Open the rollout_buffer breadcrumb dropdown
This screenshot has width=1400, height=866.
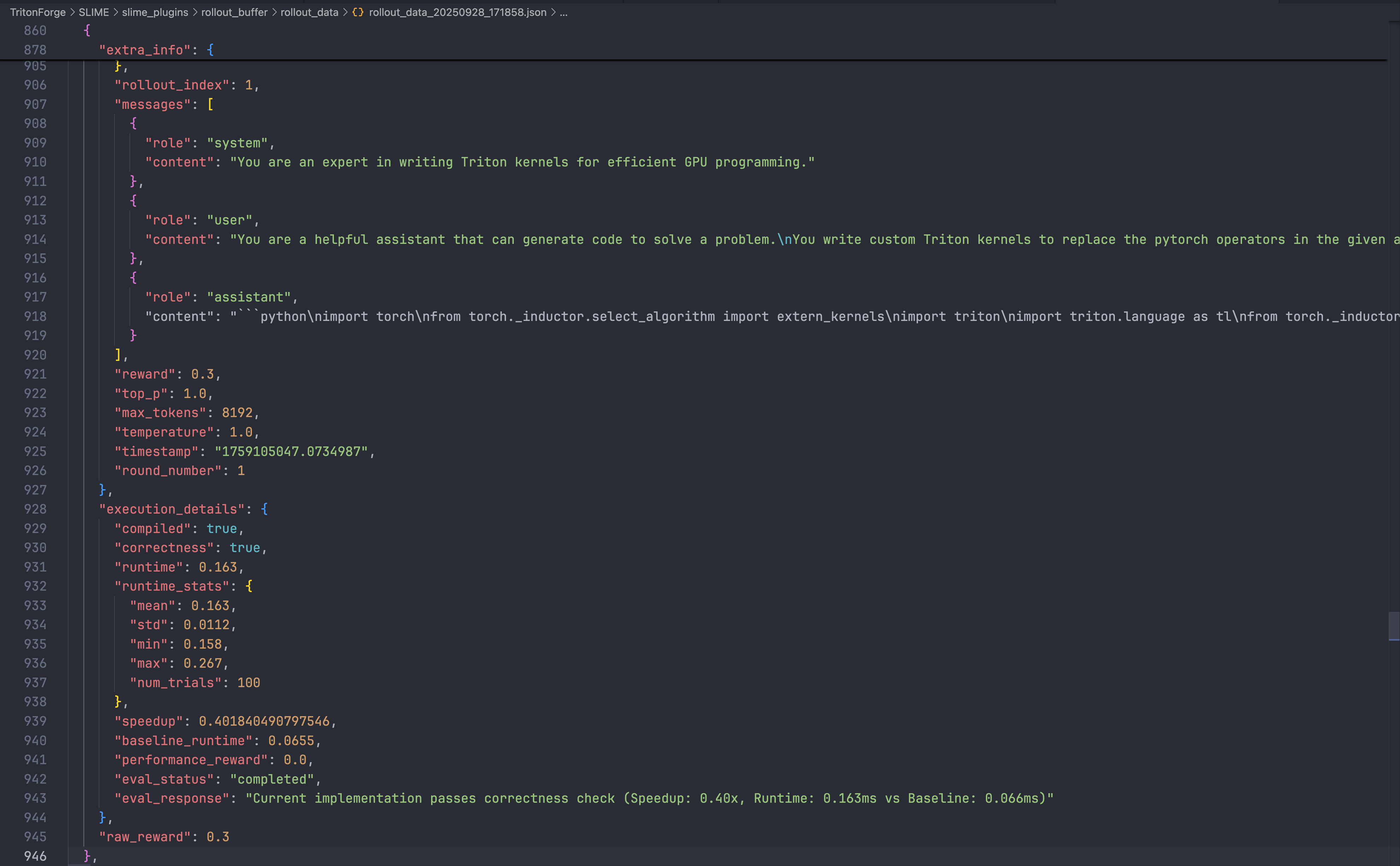tap(234, 12)
